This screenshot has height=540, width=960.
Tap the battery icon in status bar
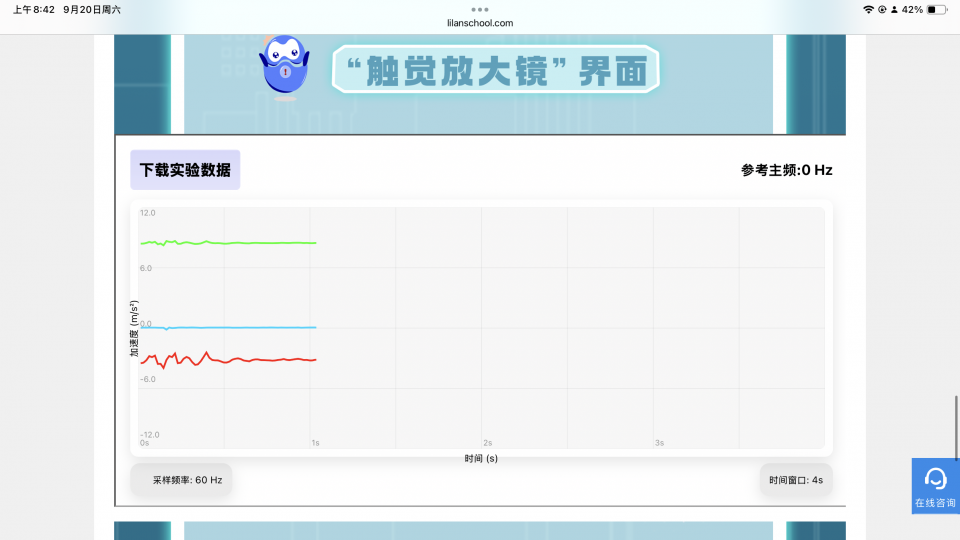(936, 9)
